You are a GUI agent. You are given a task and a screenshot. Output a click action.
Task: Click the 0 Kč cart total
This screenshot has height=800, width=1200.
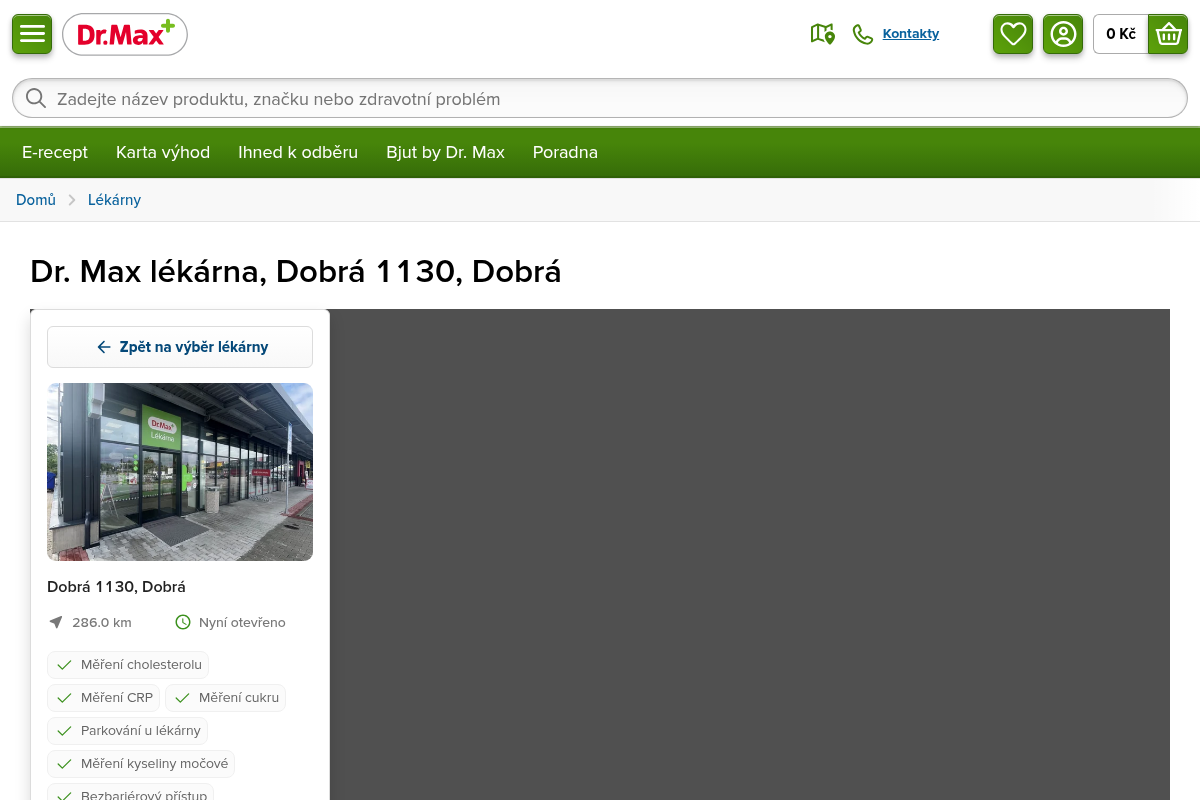pos(1121,34)
